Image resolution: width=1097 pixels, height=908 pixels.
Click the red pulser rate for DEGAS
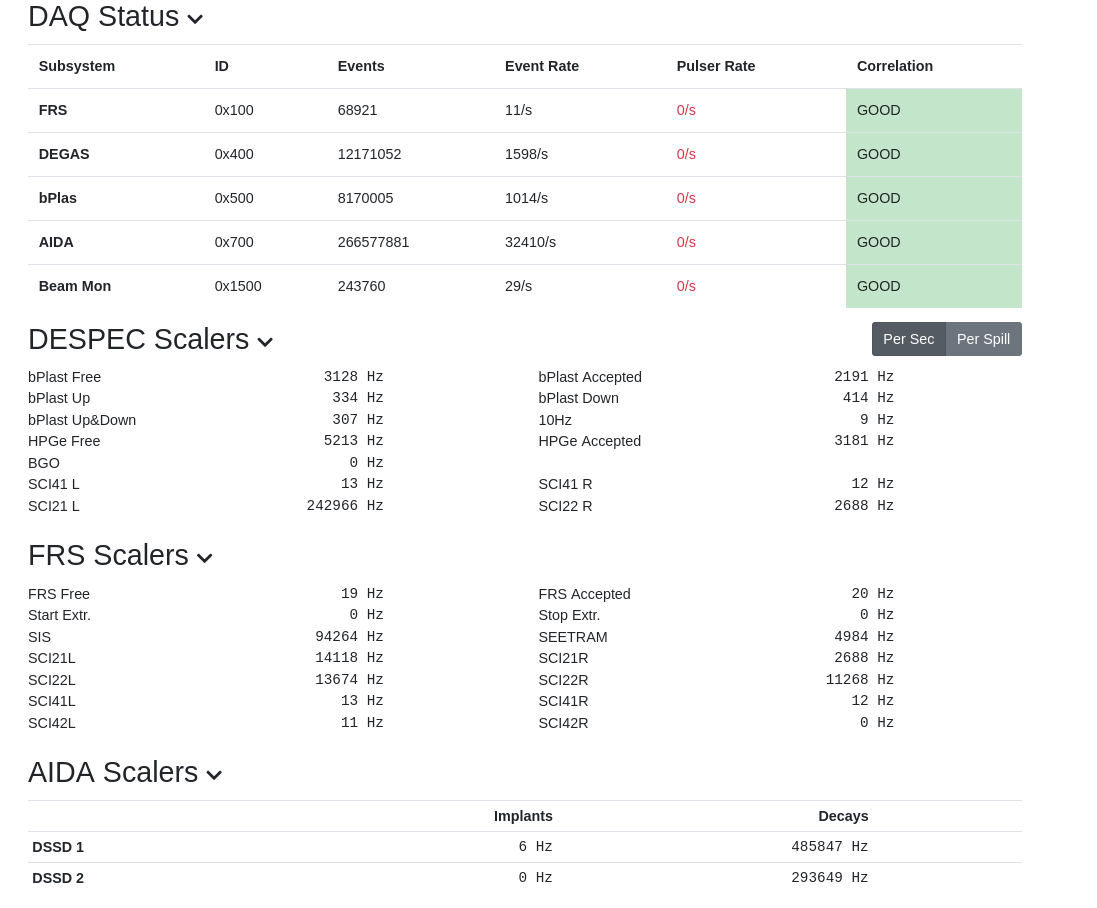coord(686,154)
